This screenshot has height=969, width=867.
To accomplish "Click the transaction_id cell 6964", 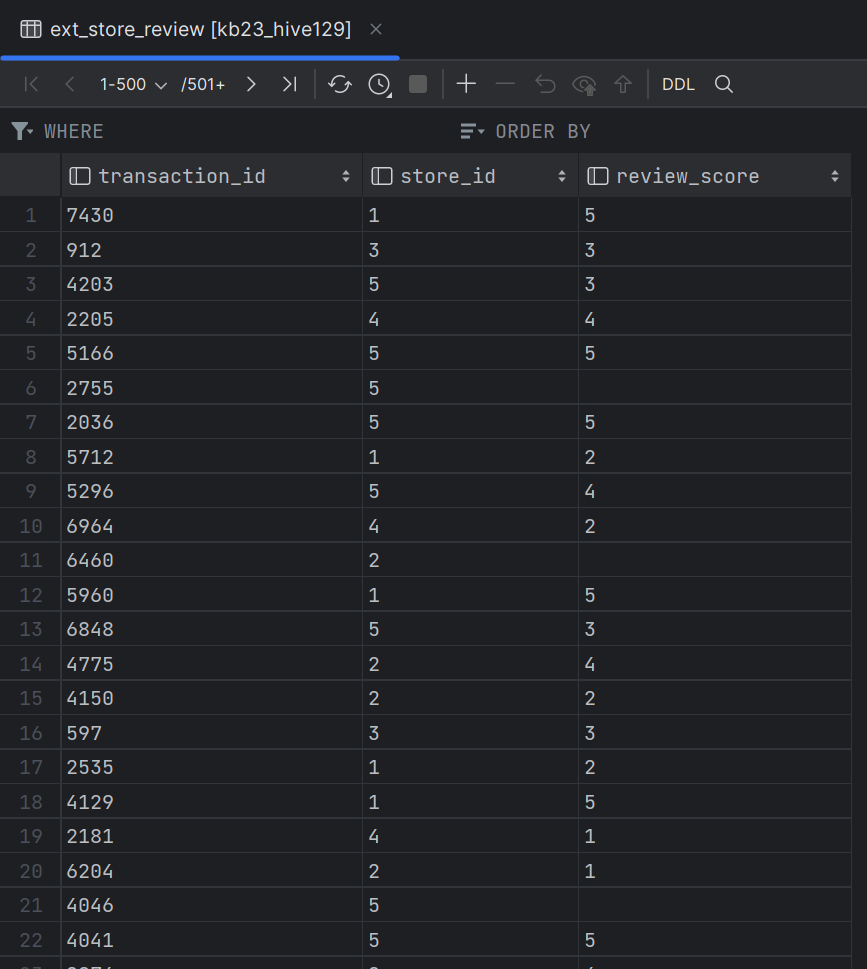I will pos(211,526).
